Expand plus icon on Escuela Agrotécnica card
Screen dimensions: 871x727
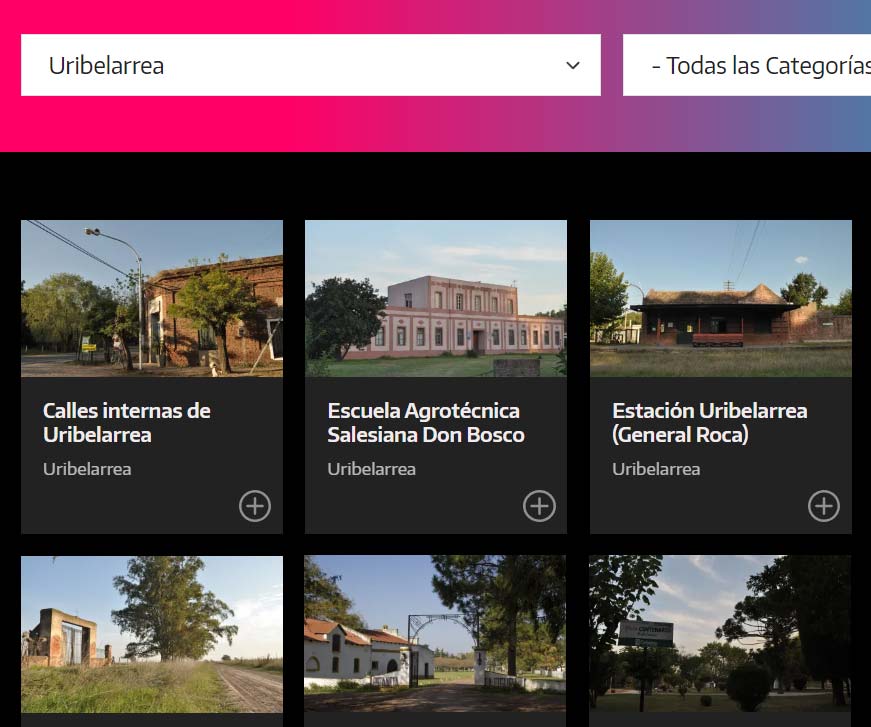[539, 506]
